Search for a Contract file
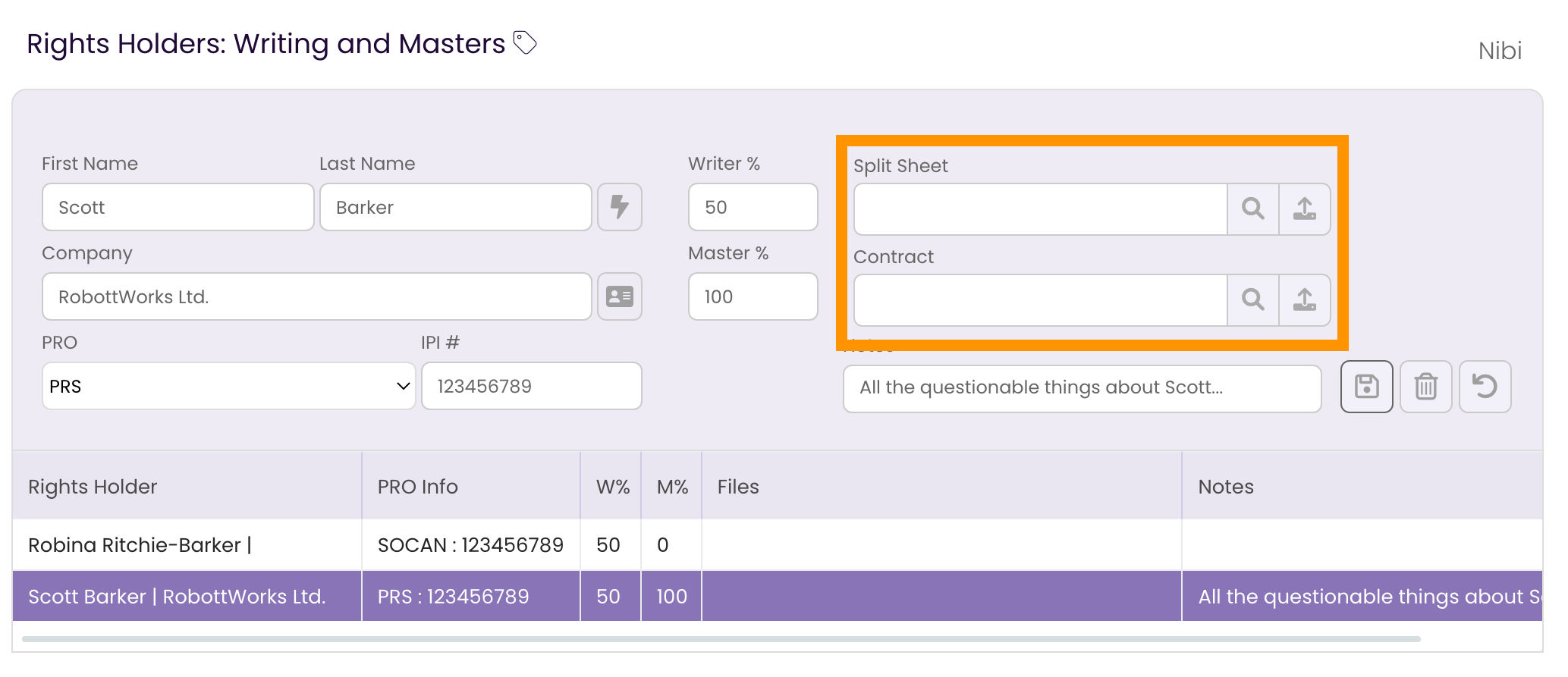This screenshot has height=677, width=1568. pyautogui.click(x=1253, y=300)
